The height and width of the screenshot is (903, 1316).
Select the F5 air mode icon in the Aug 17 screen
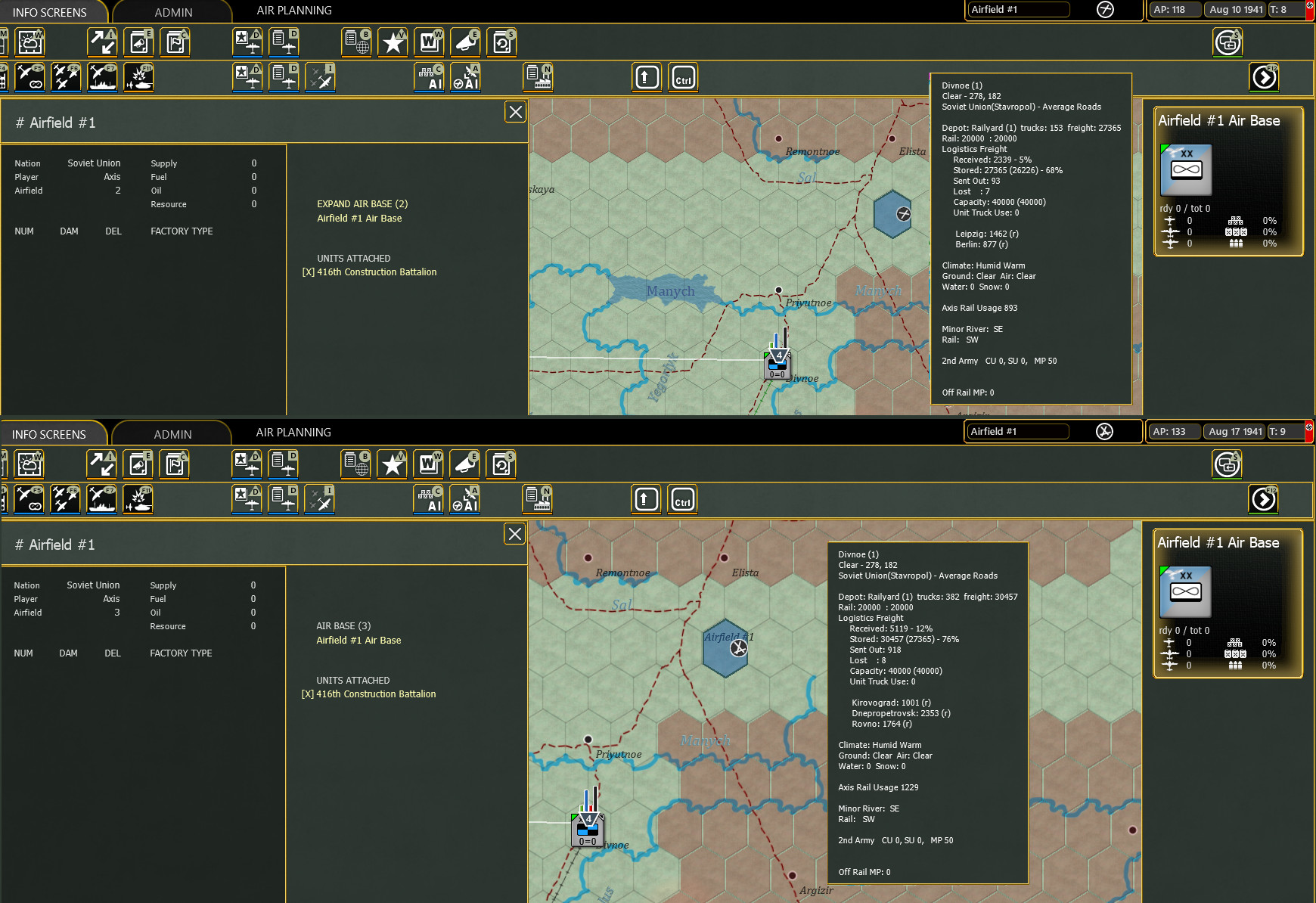[x=29, y=499]
